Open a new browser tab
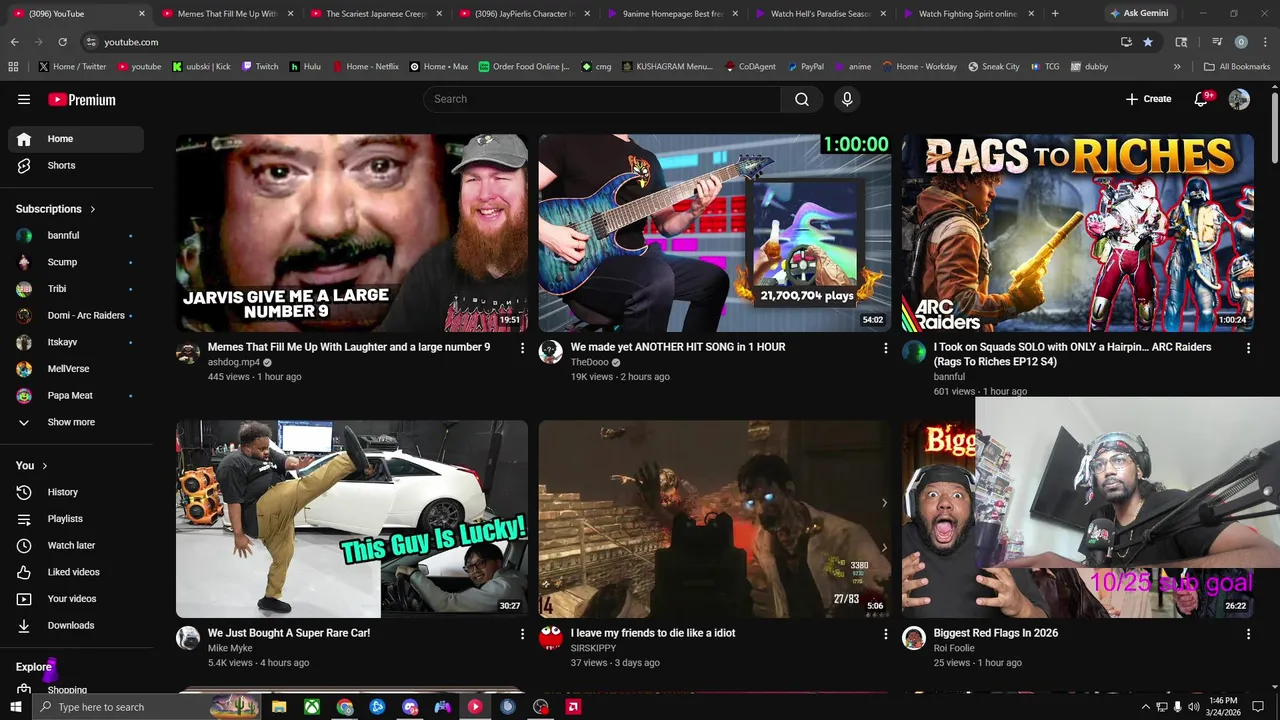Viewport: 1280px width, 720px height. (1055, 14)
